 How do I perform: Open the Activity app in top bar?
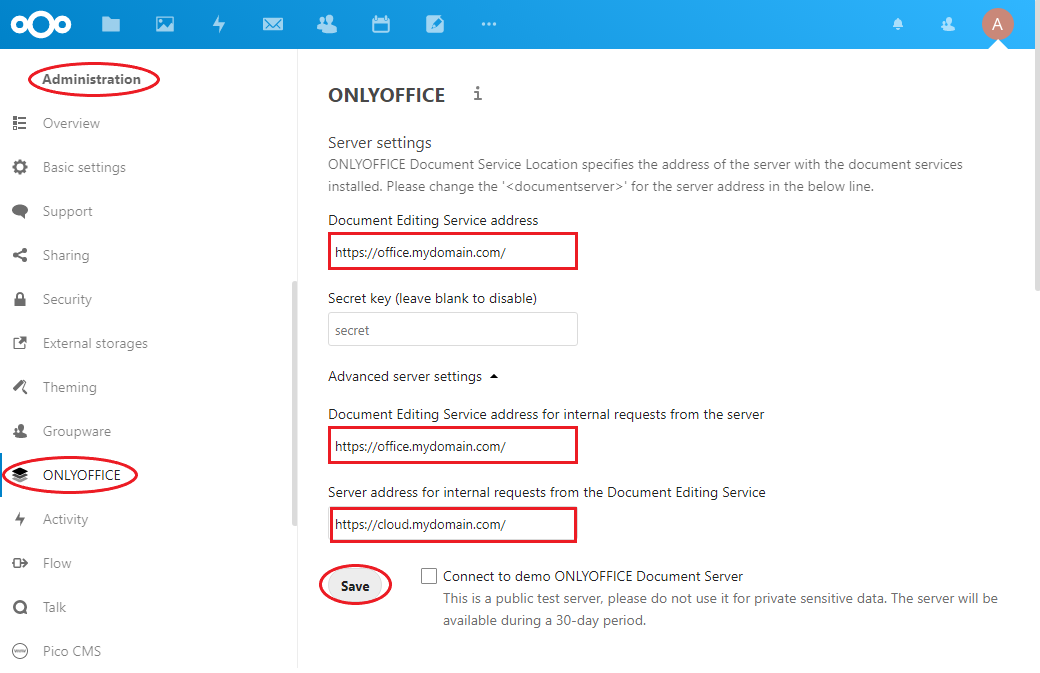tap(219, 25)
